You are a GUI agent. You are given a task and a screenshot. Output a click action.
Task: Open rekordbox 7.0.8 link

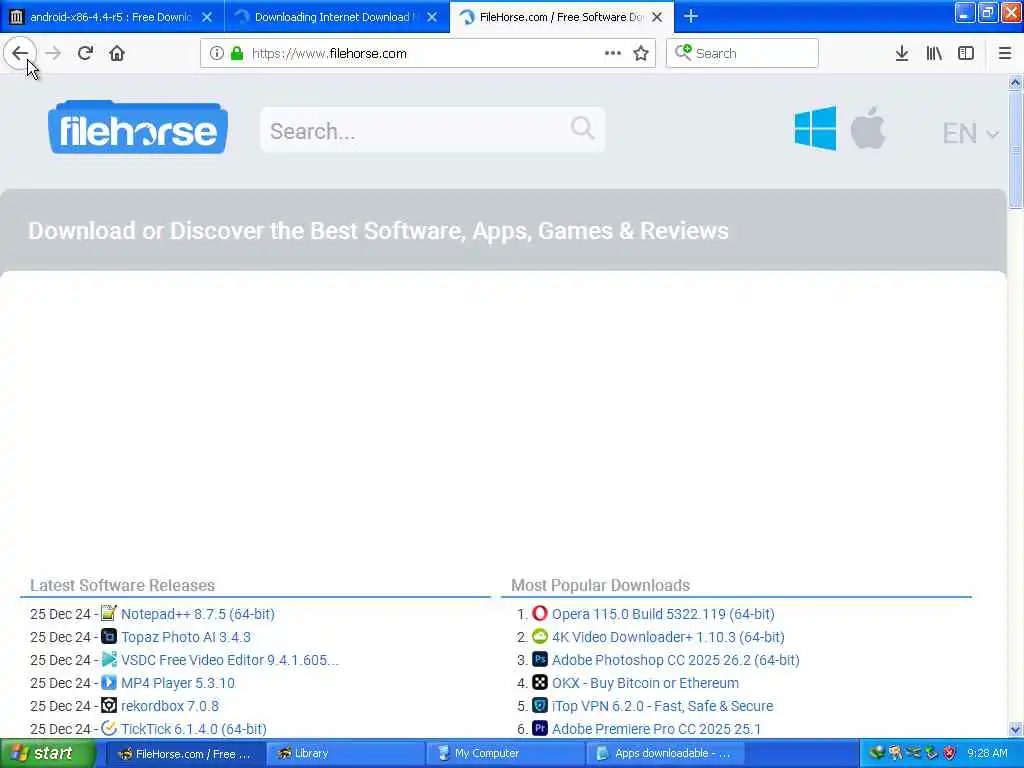click(170, 706)
